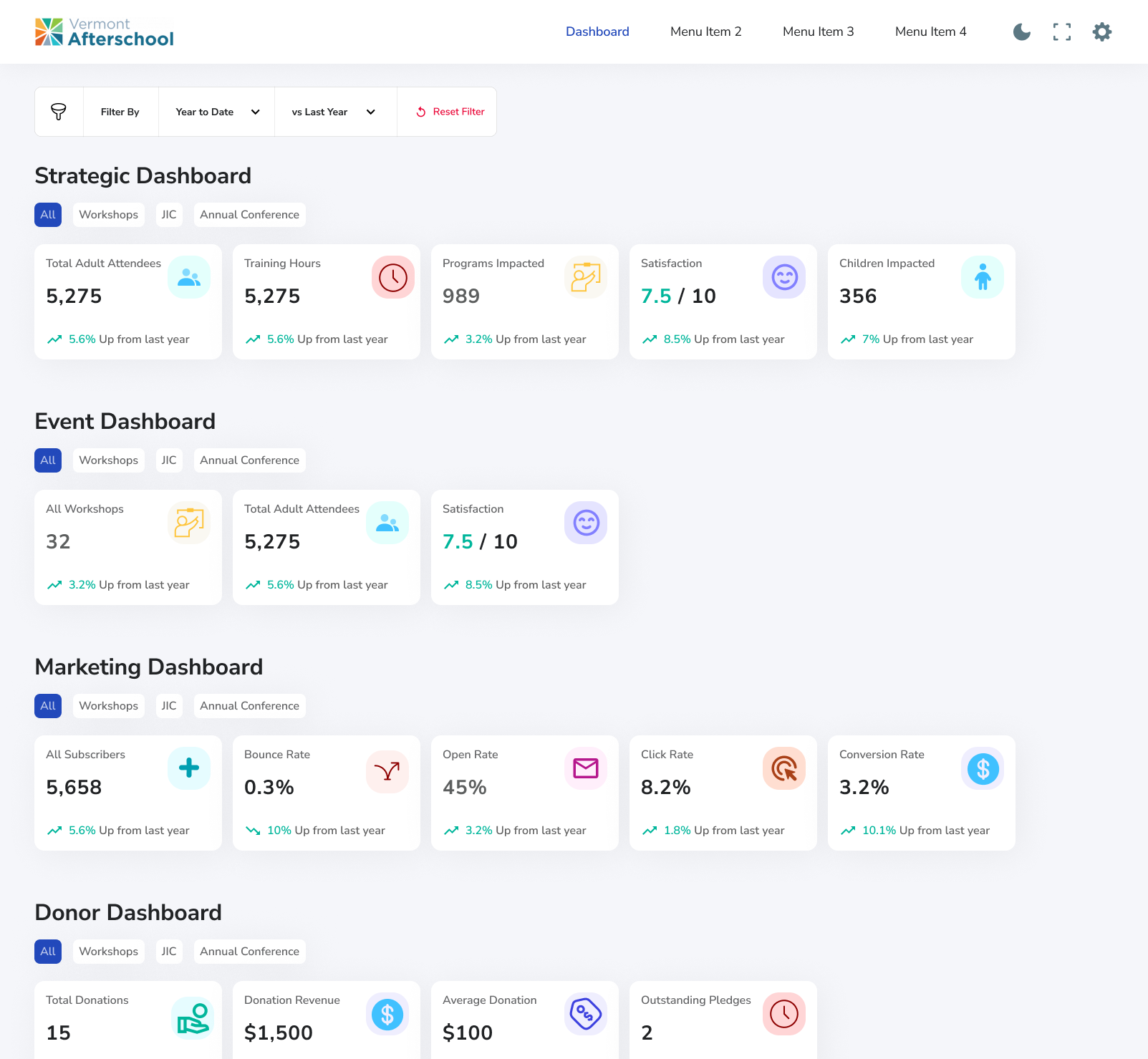Open settings gear in header
The width and height of the screenshot is (1148, 1059).
[x=1102, y=32]
